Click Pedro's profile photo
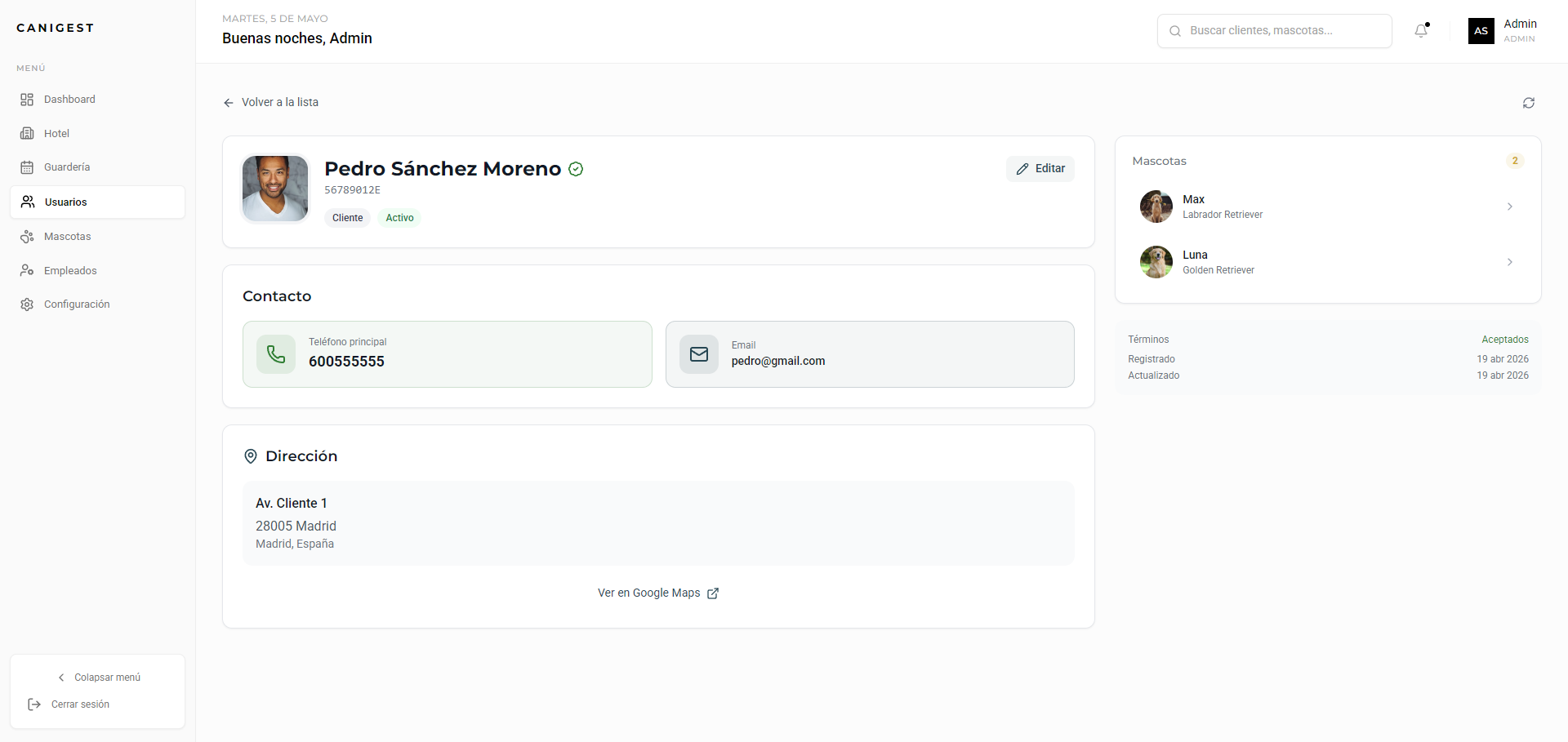Image resolution: width=1568 pixels, height=742 pixels. (x=275, y=189)
